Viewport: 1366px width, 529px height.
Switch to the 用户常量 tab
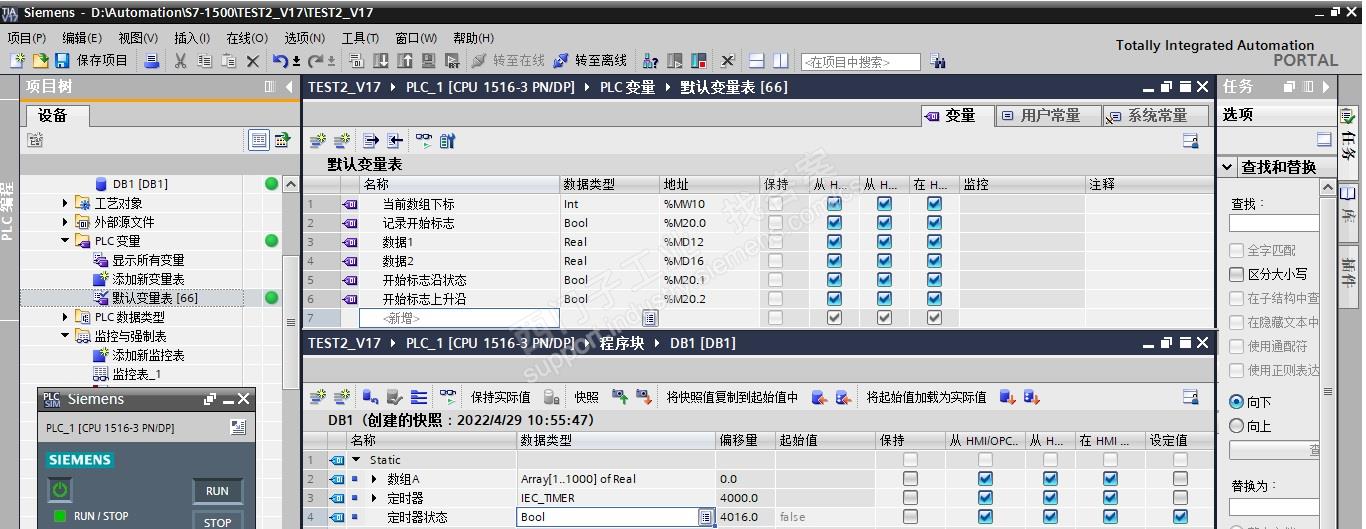[x=1049, y=116]
